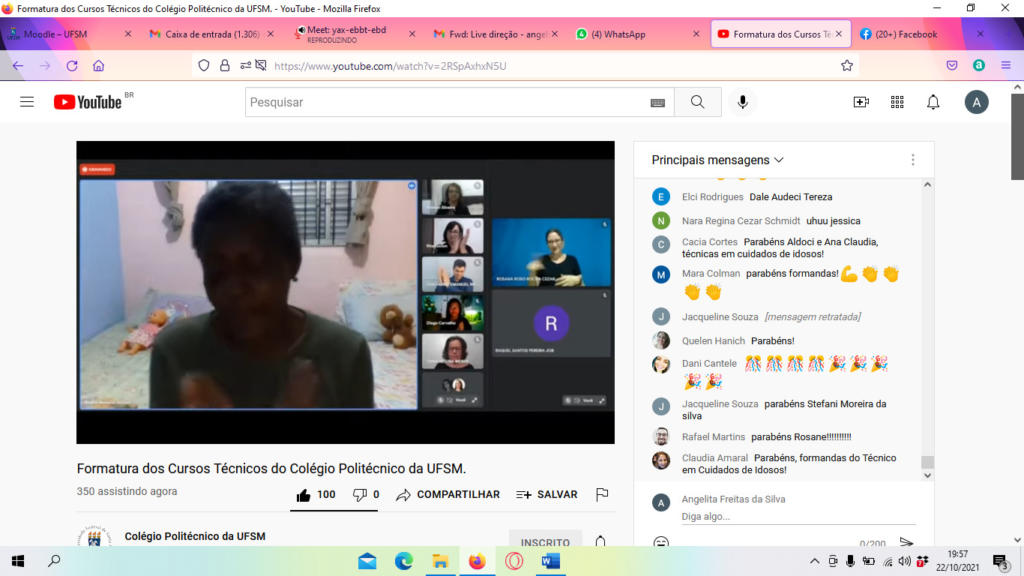Expand the Principais mensagens chat filter
Screen dimensions: 1024x576
tap(717, 160)
